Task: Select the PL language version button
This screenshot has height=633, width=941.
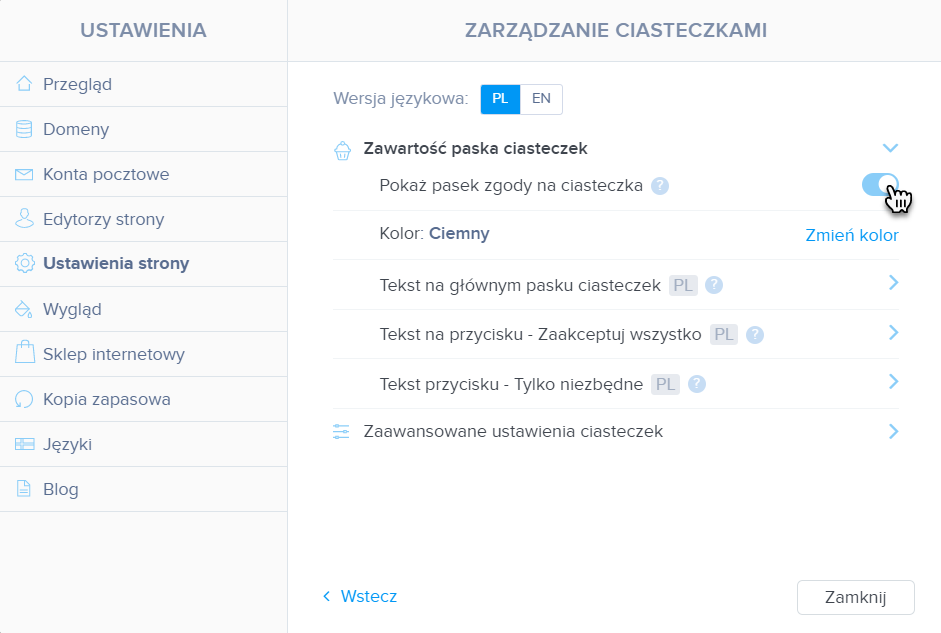Action: click(500, 99)
